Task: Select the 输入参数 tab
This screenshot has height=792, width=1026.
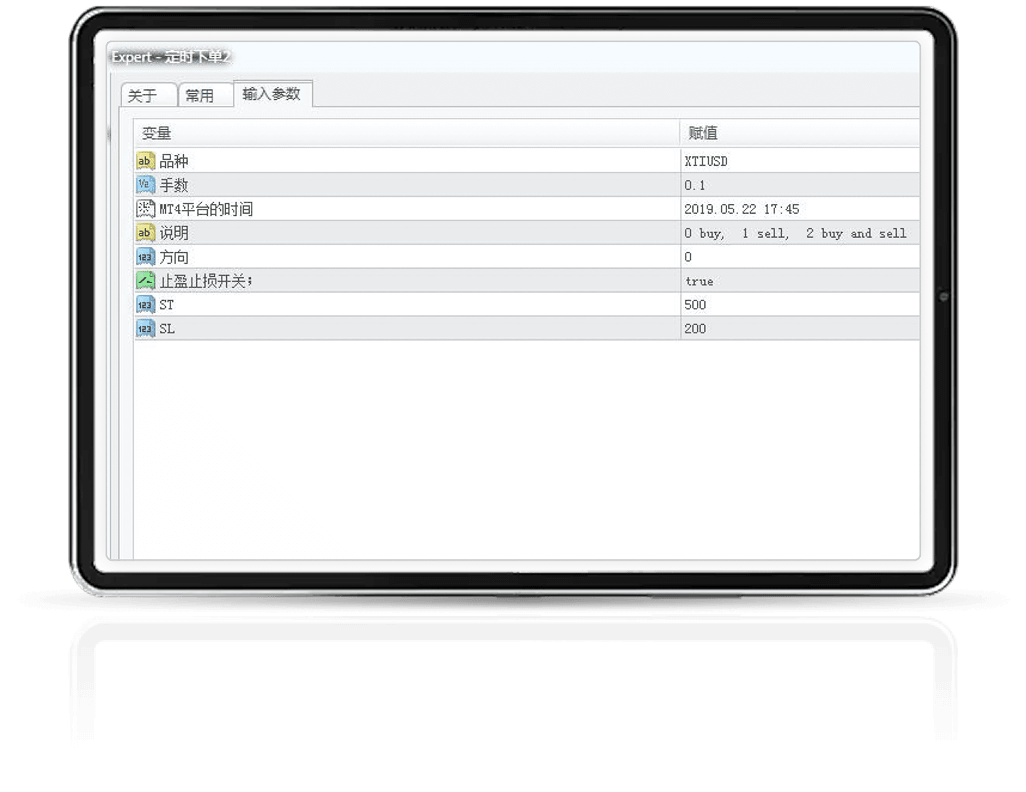Action: pyautogui.click(x=272, y=94)
